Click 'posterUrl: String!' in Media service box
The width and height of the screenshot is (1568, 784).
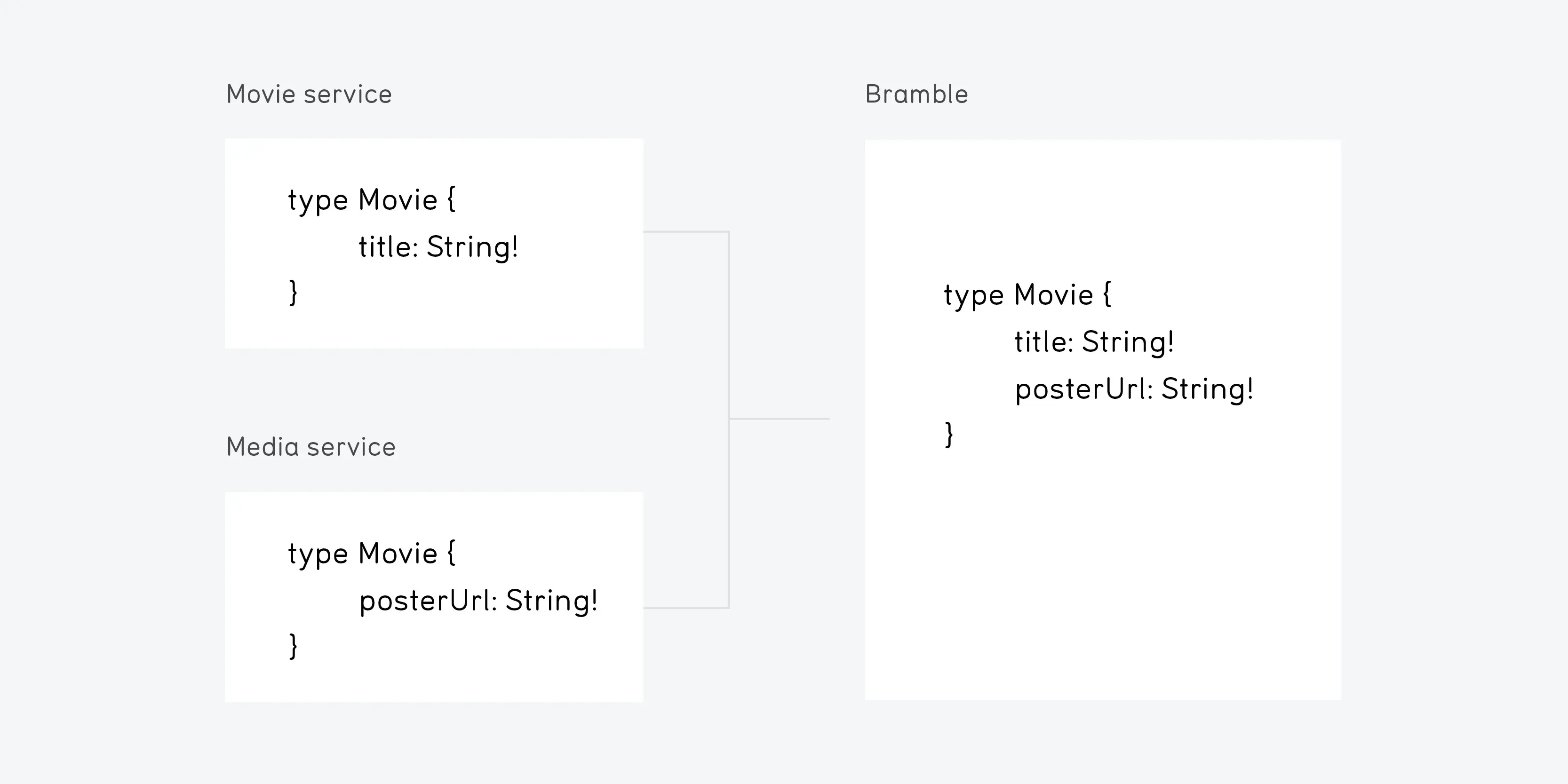click(x=478, y=601)
